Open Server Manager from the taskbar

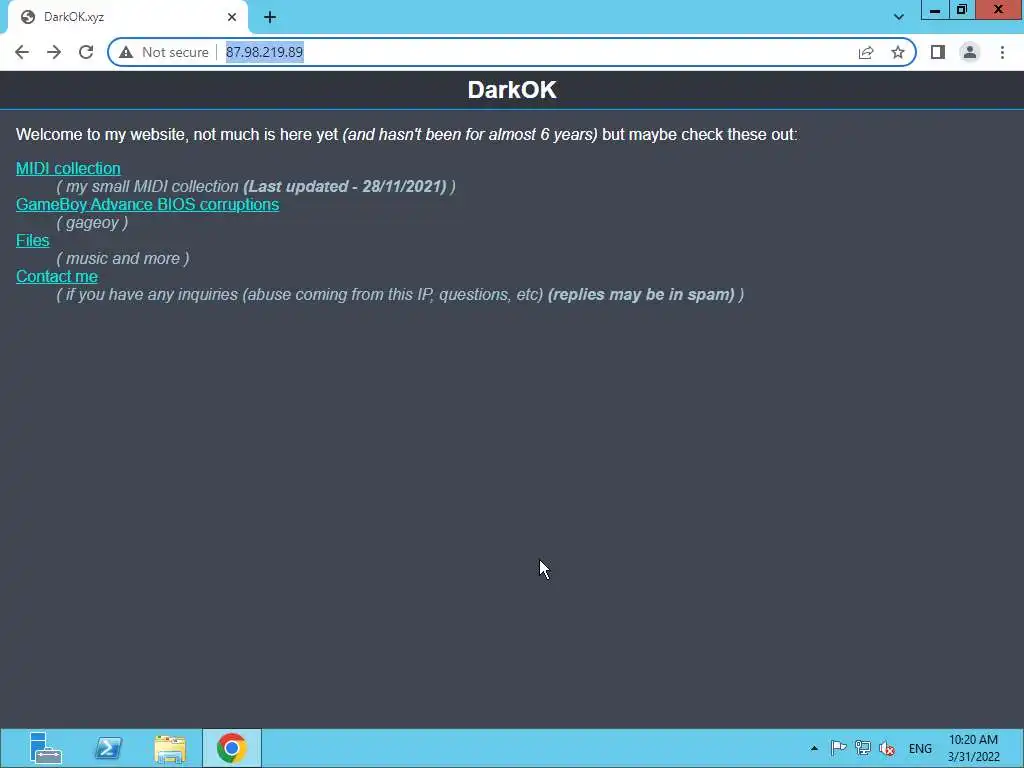pyautogui.click(x=45, y=748)
